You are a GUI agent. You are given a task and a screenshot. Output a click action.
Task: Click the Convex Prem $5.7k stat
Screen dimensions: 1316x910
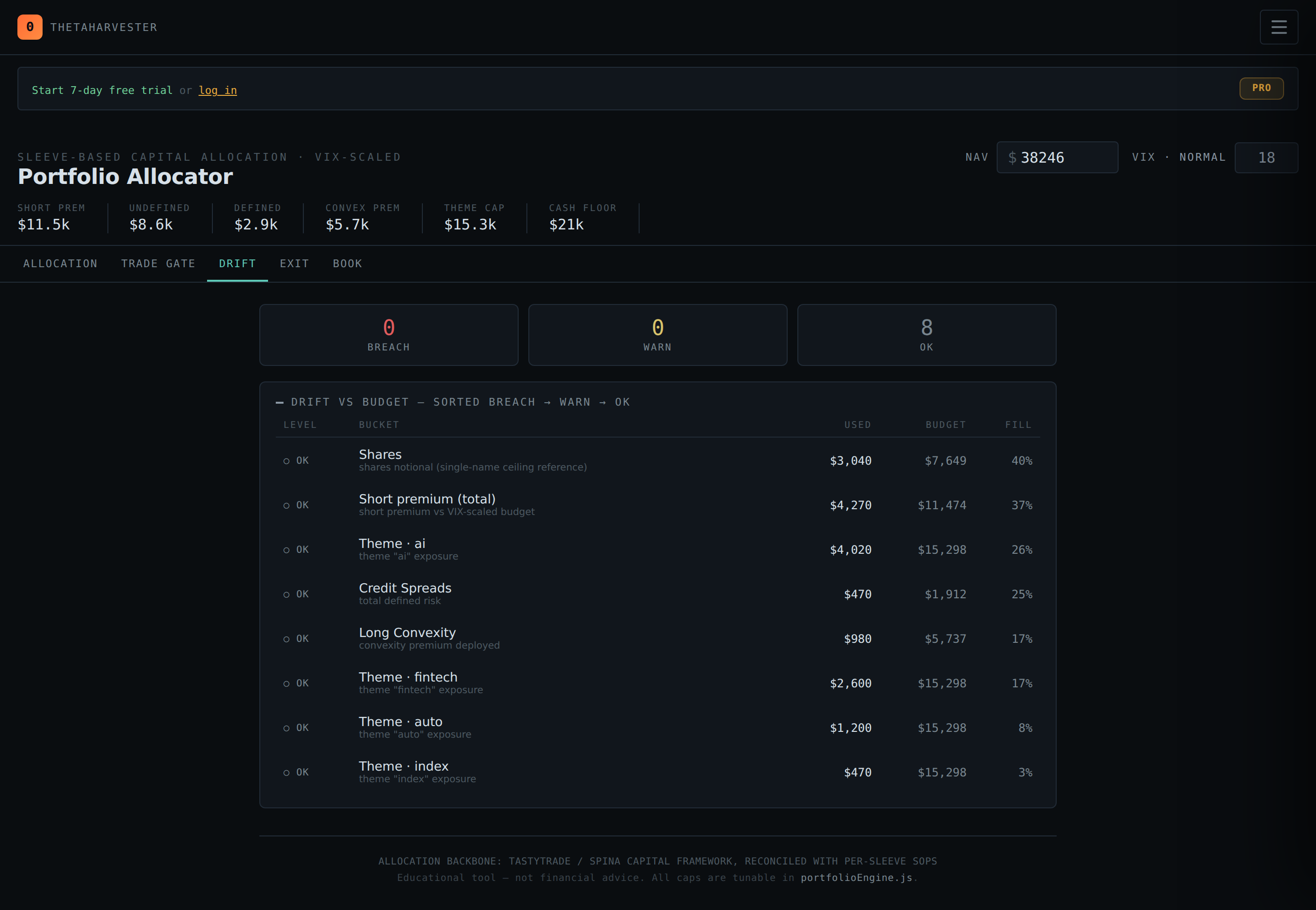362,217
